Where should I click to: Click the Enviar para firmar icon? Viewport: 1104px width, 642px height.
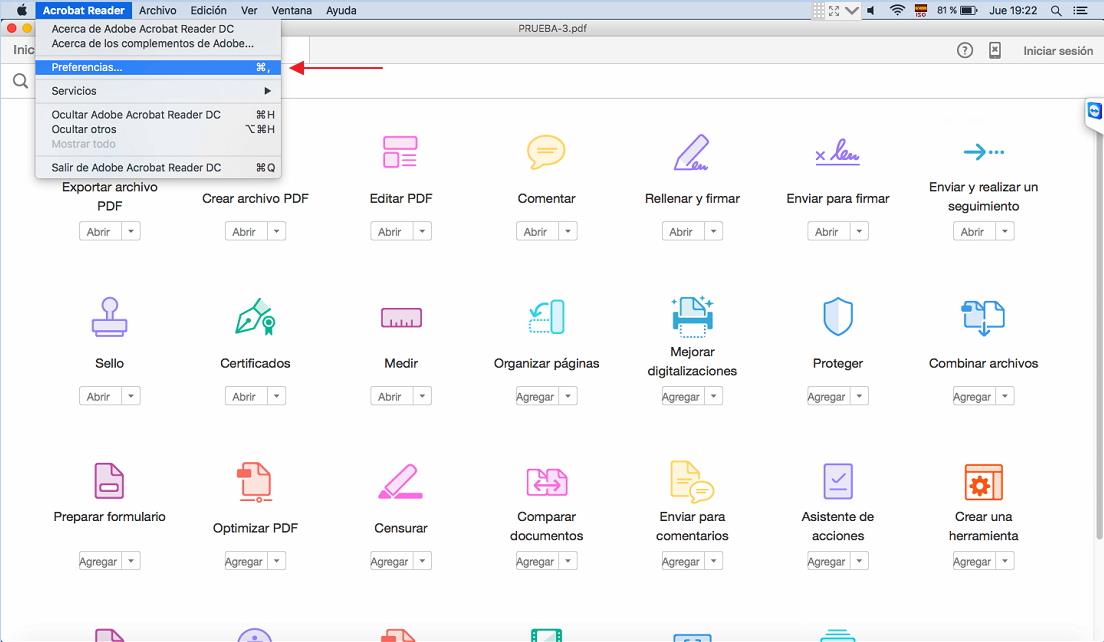[x=837, y=151]
